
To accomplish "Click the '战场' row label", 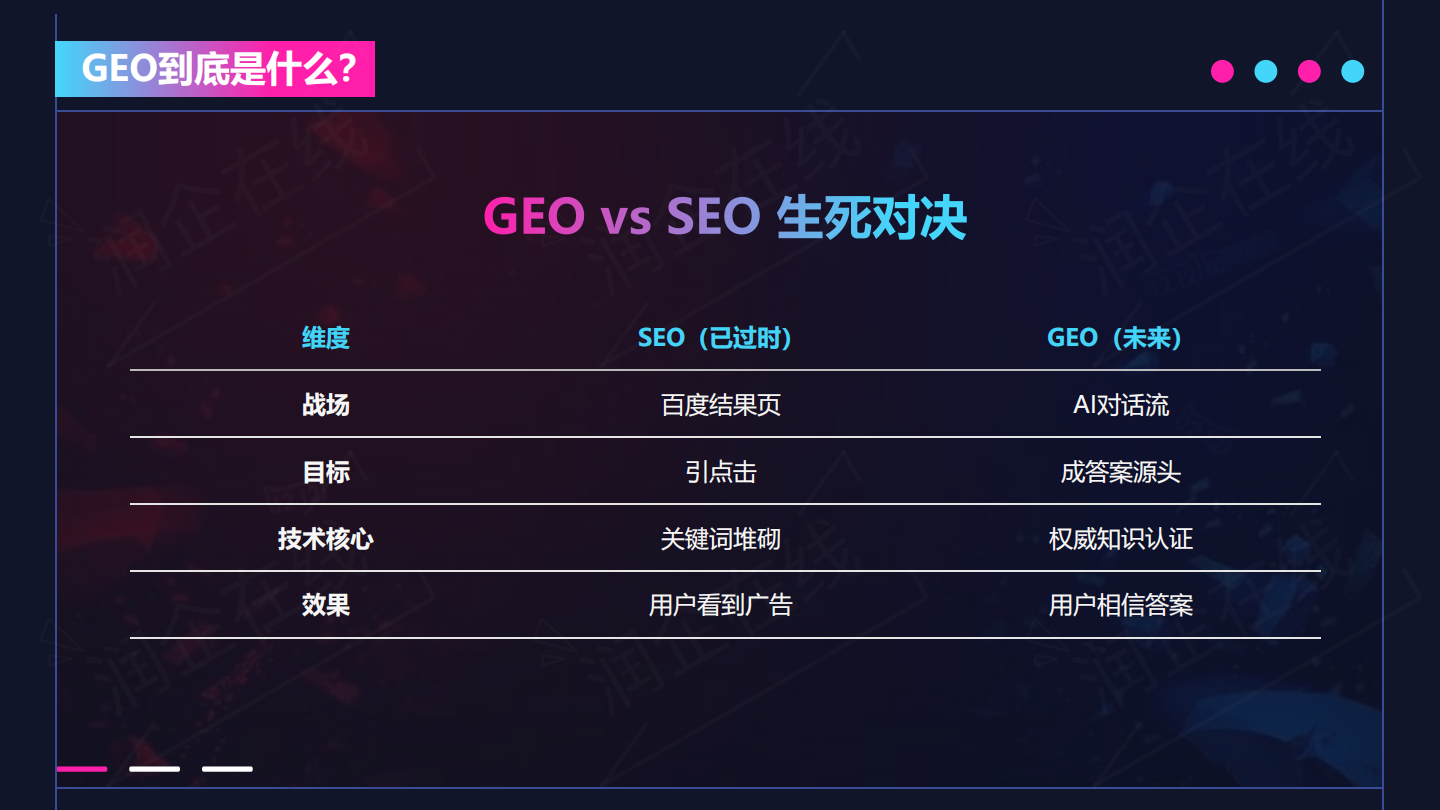I will [x=326, y=405].
